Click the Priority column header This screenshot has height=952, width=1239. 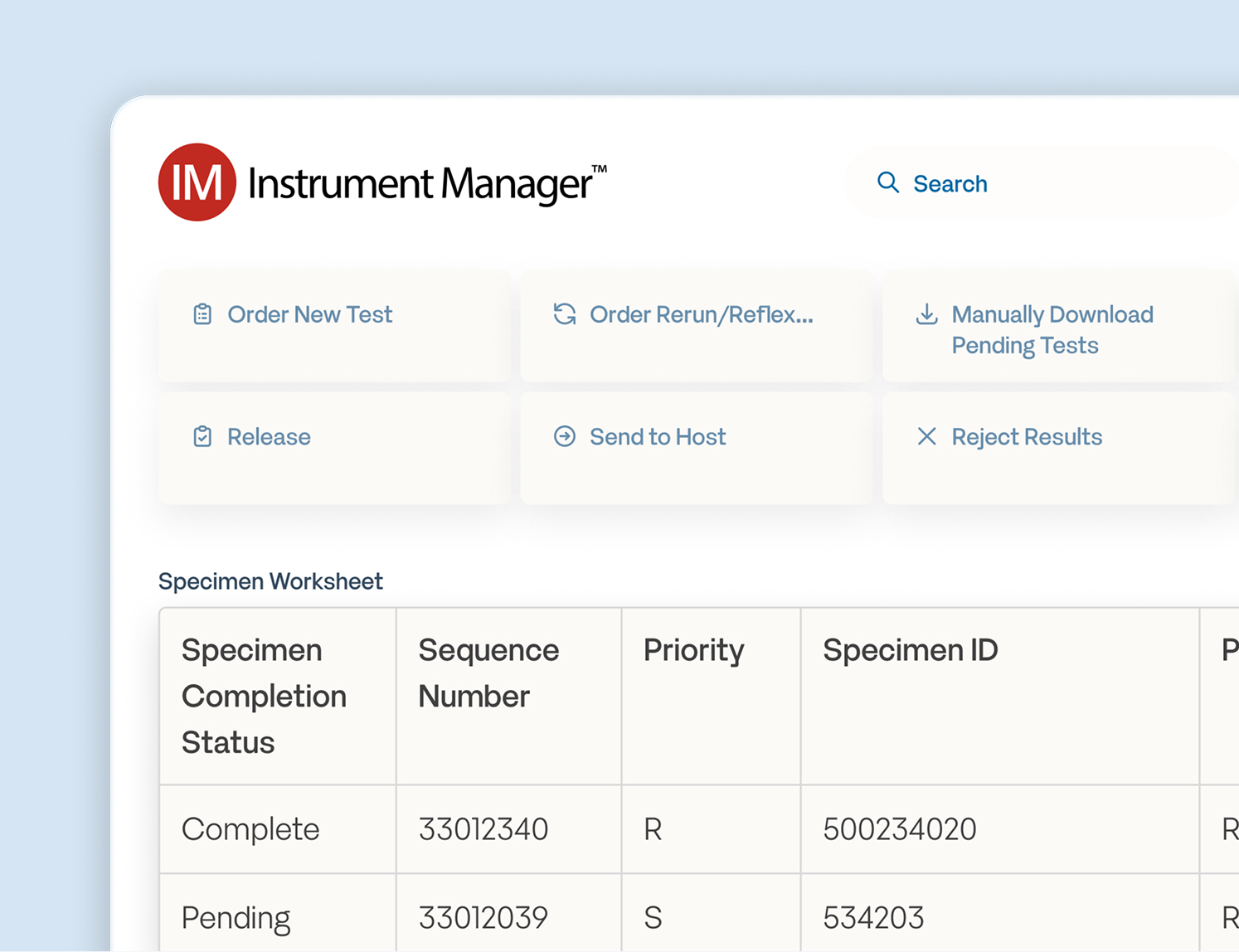(x=693, y=650)
